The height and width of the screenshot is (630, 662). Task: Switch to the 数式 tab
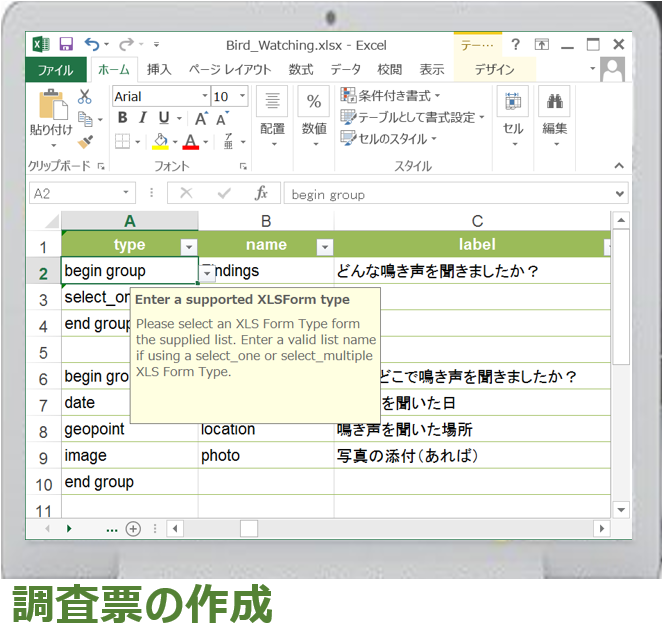click(x=301, y=70)
